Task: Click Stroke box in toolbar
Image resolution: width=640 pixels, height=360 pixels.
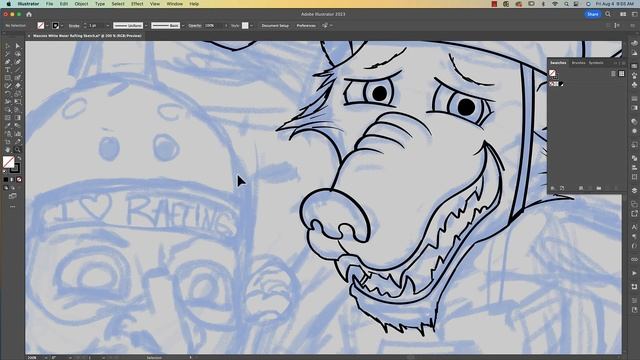Action: pyautogui.click(x=15, y=168)
